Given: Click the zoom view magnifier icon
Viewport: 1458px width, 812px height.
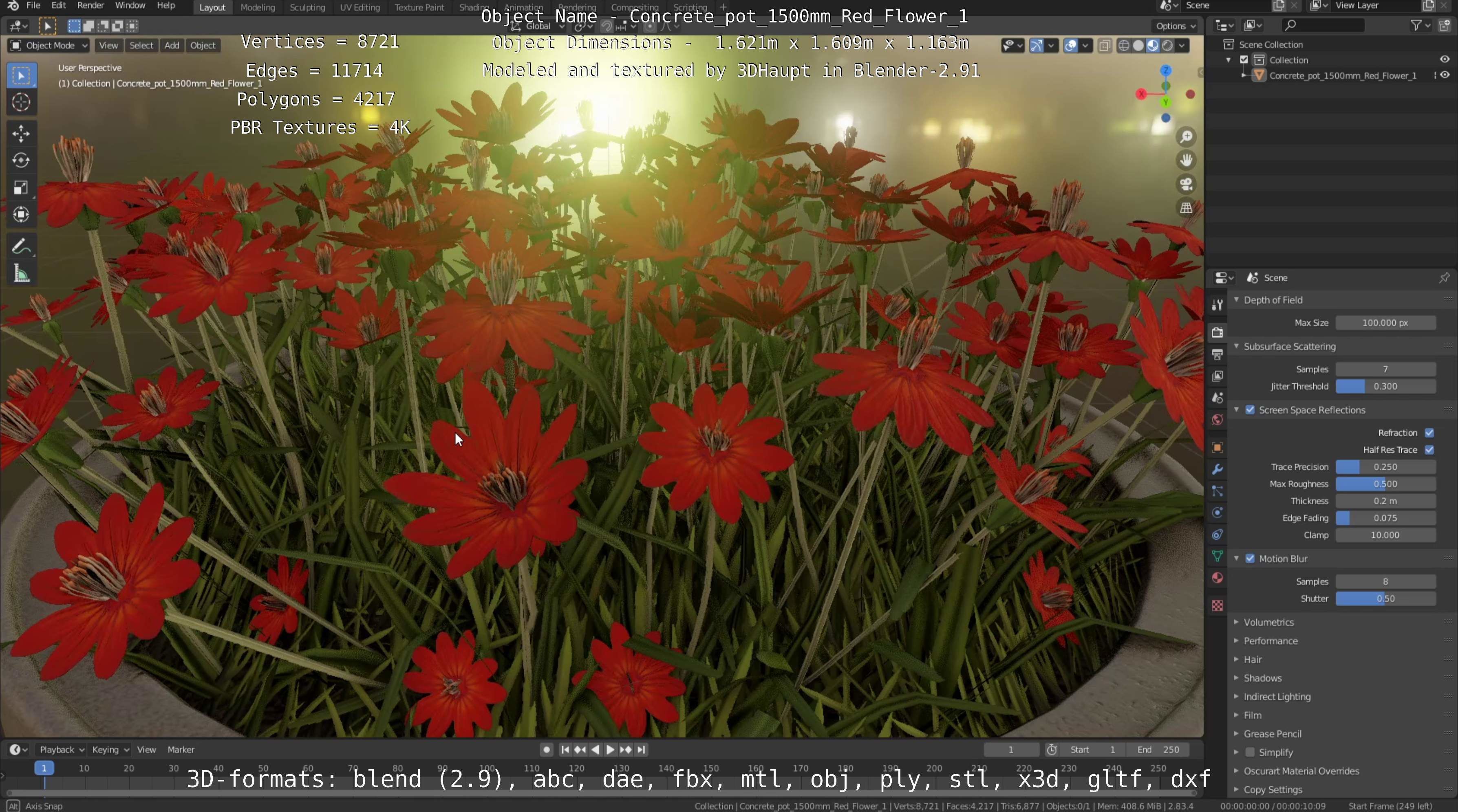Looking at the screenshot, I should [x=1186, y=137].
